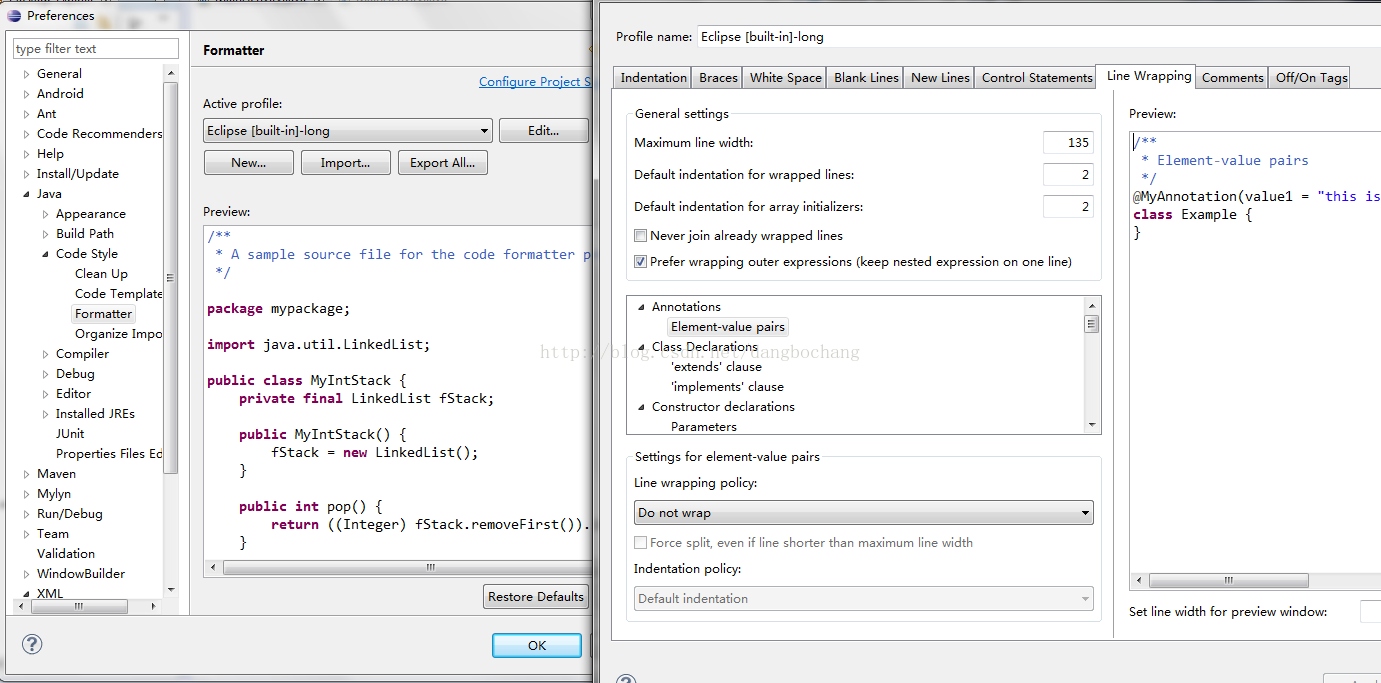Open the Blank Lines tab
1381x683 pixels.
[x=866, y=78]
